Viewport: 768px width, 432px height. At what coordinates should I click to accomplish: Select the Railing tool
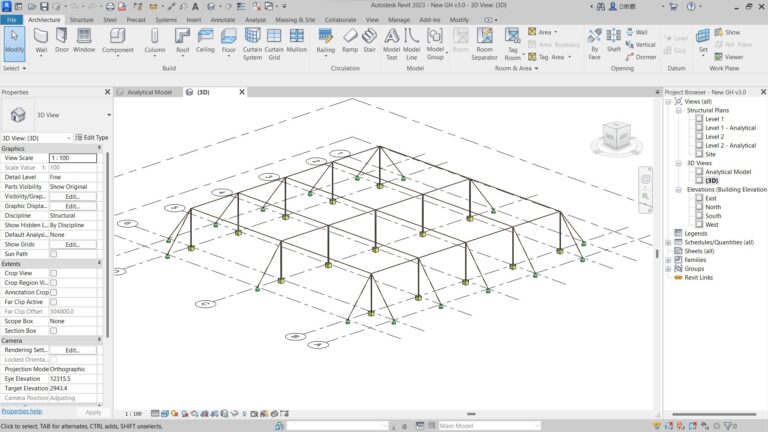point(325,40)
